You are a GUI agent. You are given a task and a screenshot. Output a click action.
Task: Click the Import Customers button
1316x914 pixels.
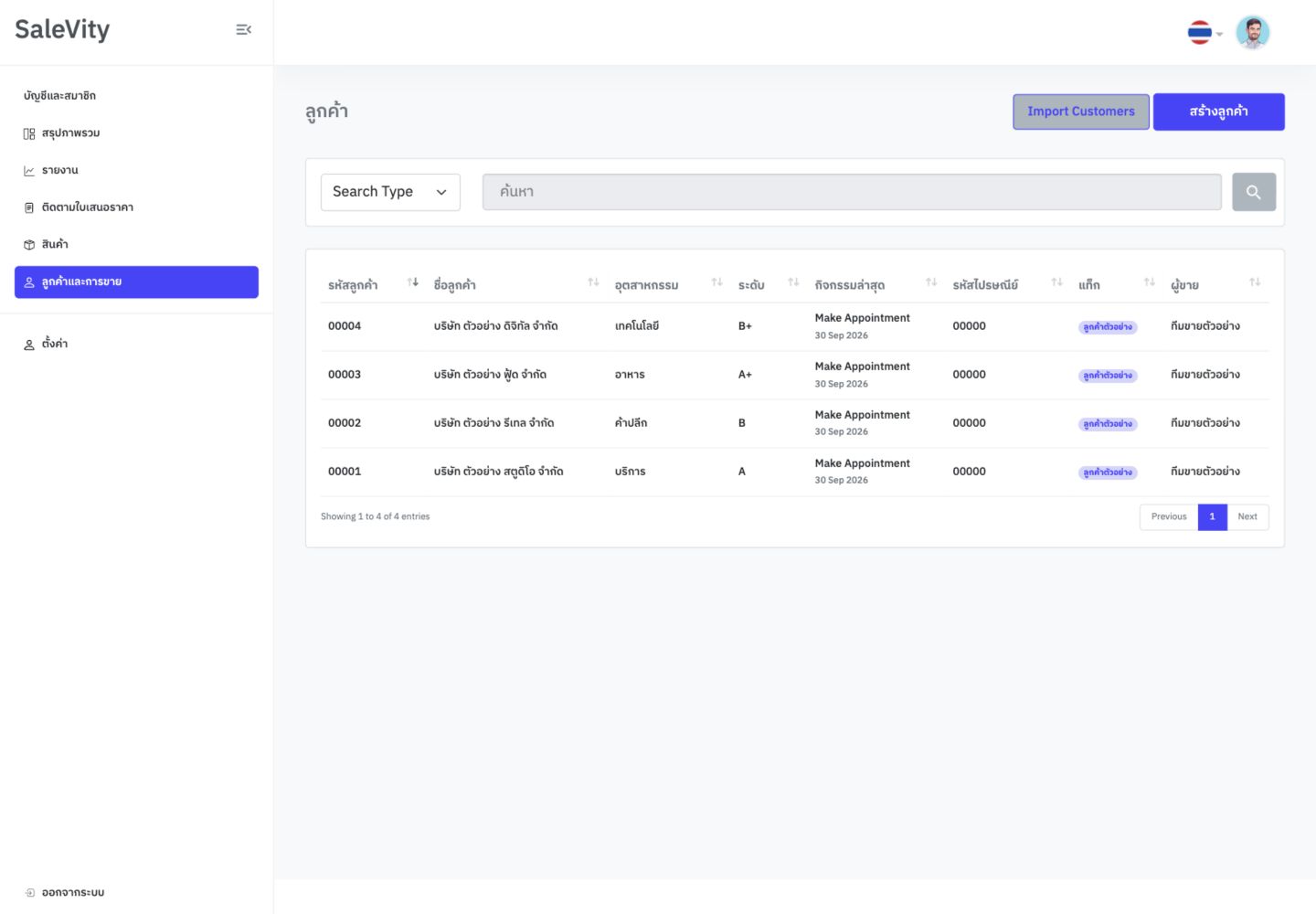pyautogui.click(x=1081, y=112)
